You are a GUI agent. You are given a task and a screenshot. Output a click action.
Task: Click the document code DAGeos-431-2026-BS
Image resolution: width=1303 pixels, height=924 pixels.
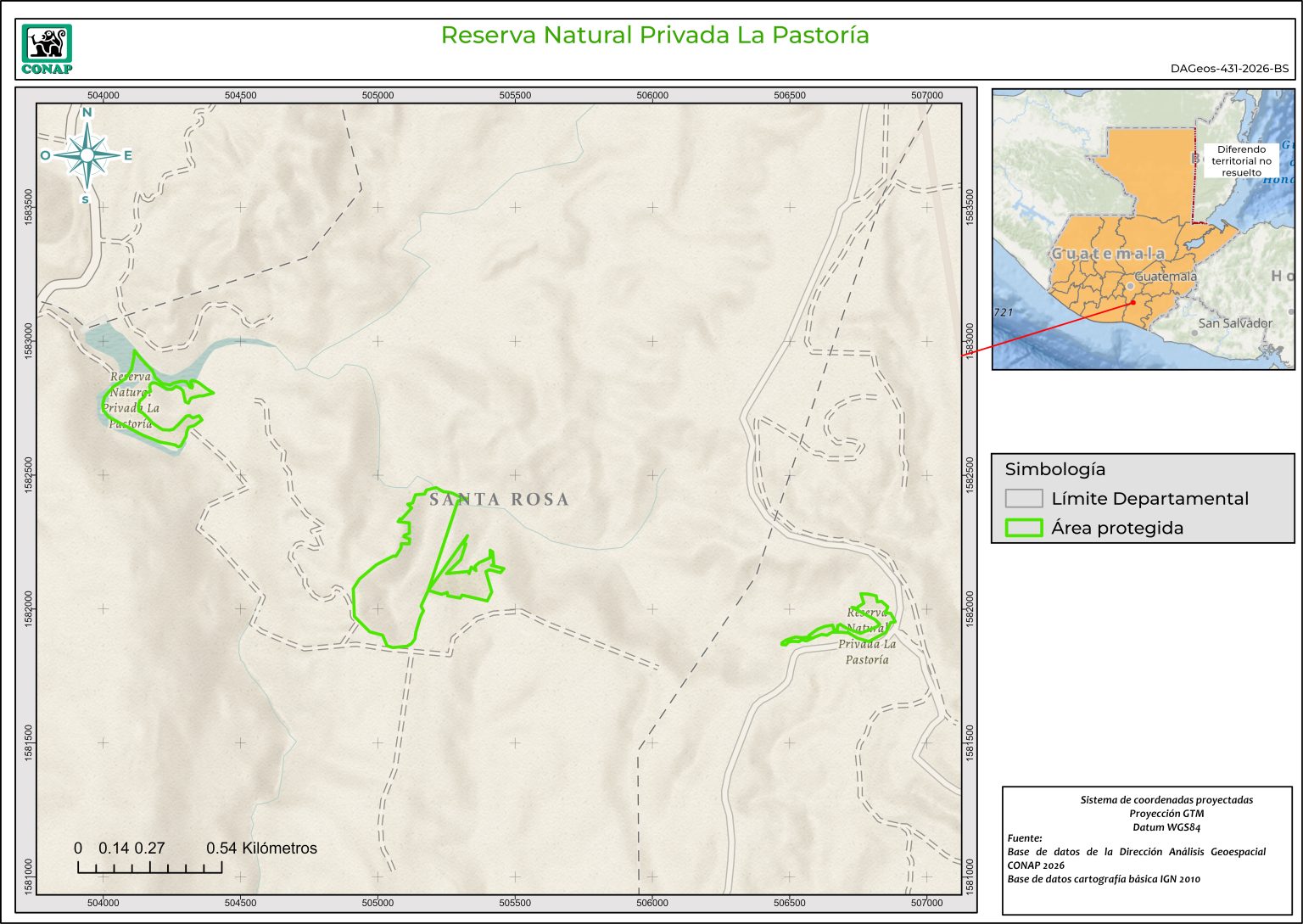1229,69
